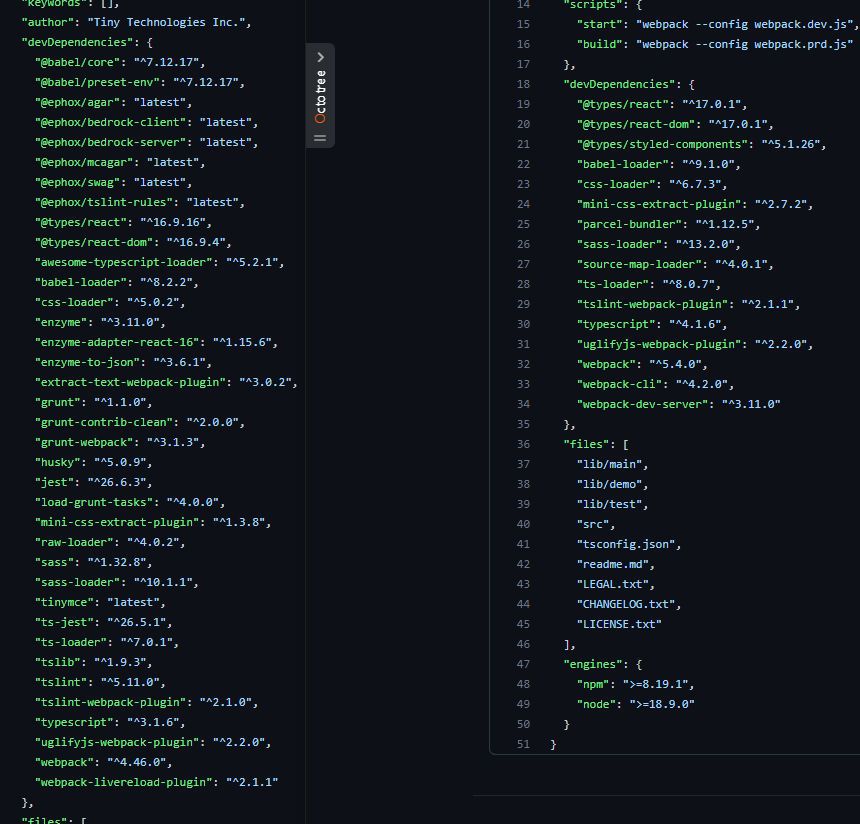
Task: Click the "readme.md" files entry
Action: 613,564
